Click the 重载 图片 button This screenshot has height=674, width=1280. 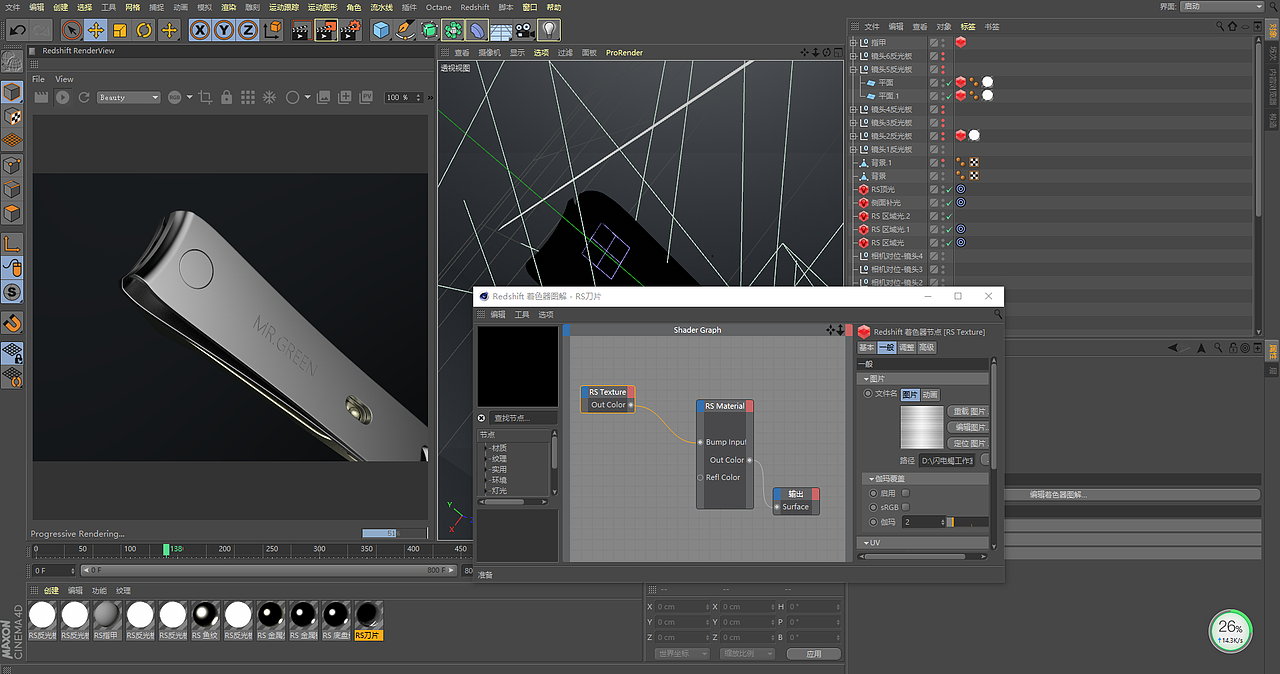coord(968,411)
